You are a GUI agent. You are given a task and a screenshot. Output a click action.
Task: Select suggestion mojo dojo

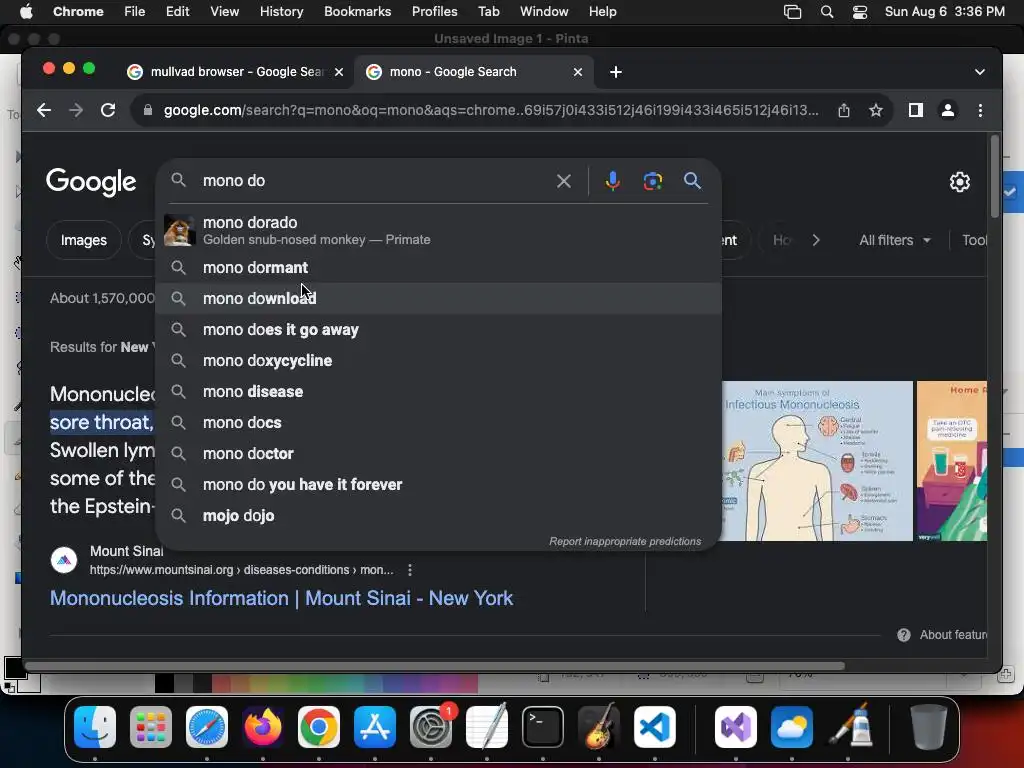(x=438, y=516)
